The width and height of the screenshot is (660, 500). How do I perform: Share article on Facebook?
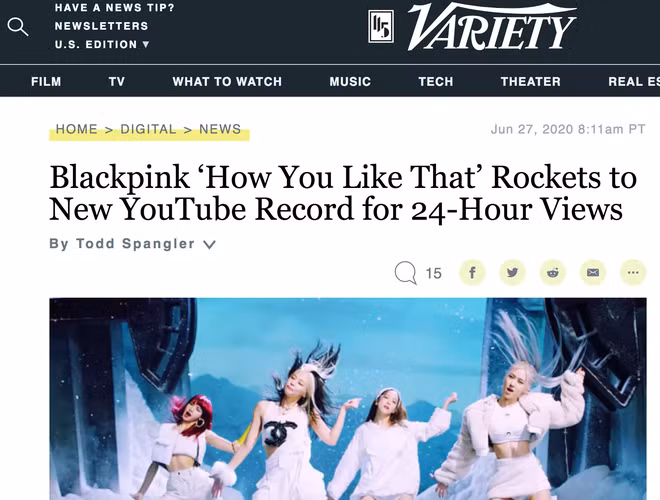pos(472,273)
